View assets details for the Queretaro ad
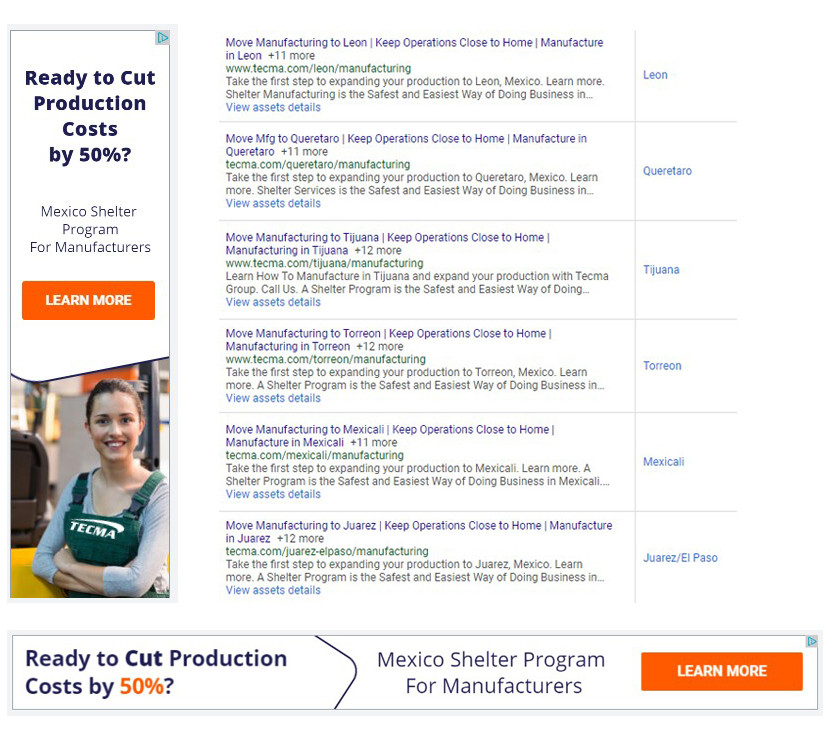830x738 pixels. coord(273,203)
